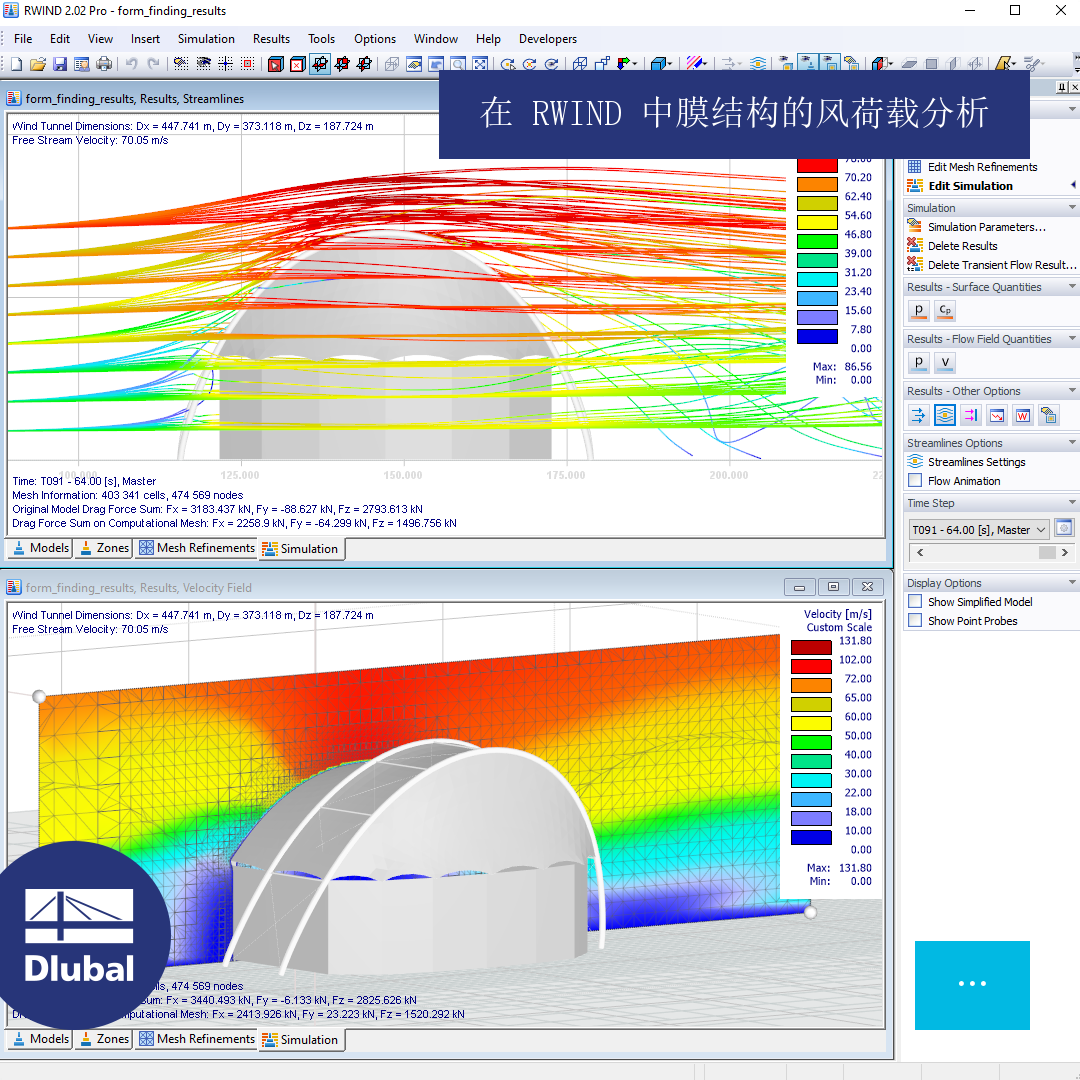The height and width of the screenshot is (1080, 1080).
Task: Check Show Simplified Model
Action: pyautogui.click(x=915, y=601)
